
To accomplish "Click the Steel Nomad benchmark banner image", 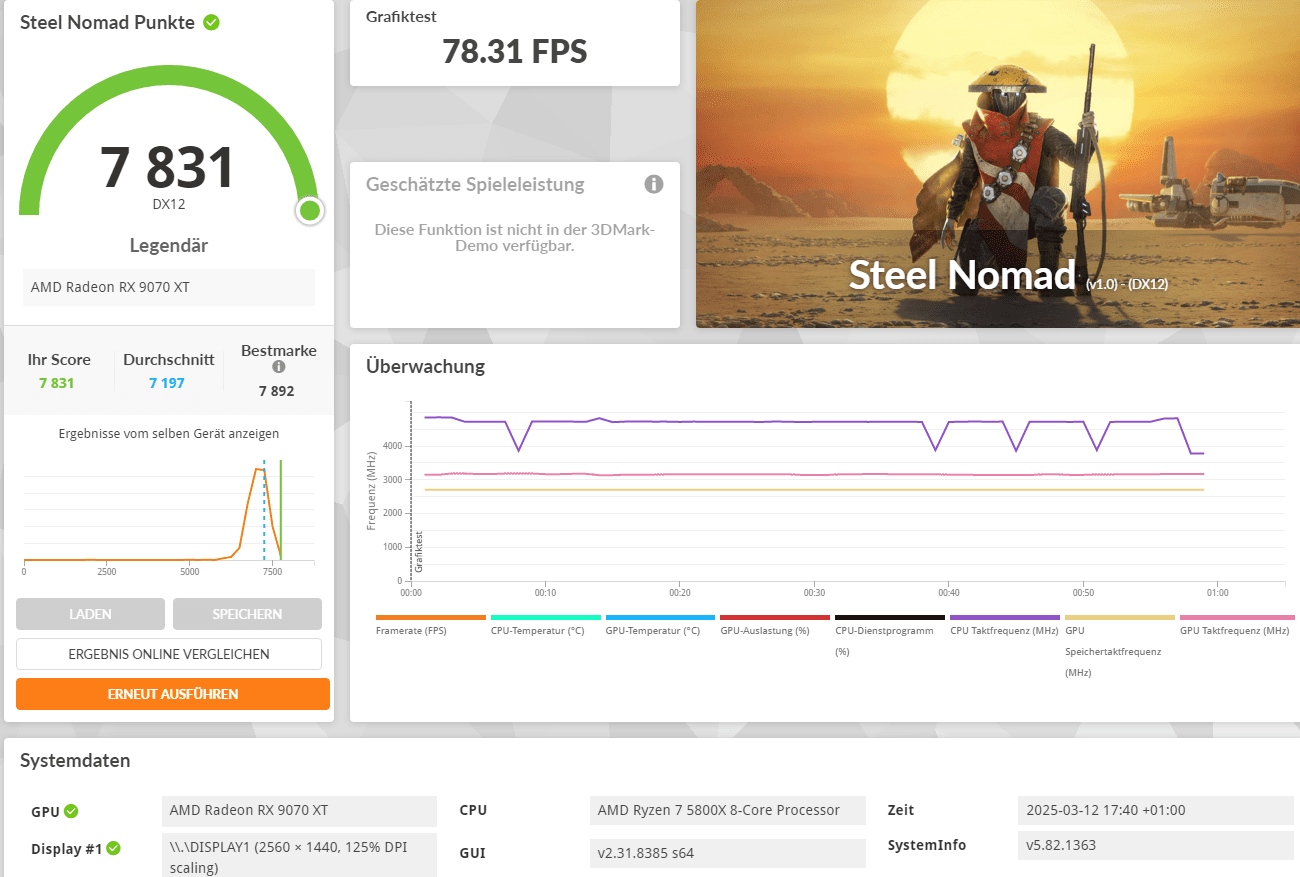I will [998, 164].
